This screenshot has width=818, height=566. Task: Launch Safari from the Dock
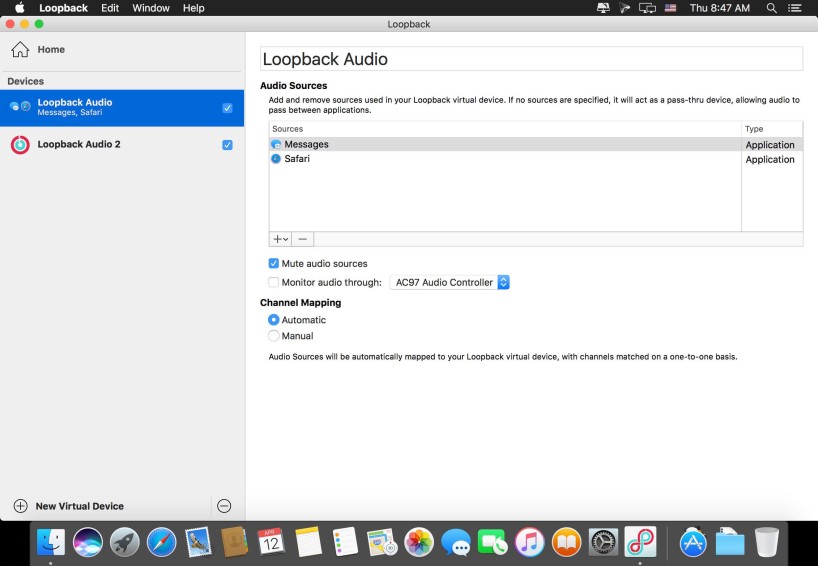pyautogui.click(x=161, y=542)
